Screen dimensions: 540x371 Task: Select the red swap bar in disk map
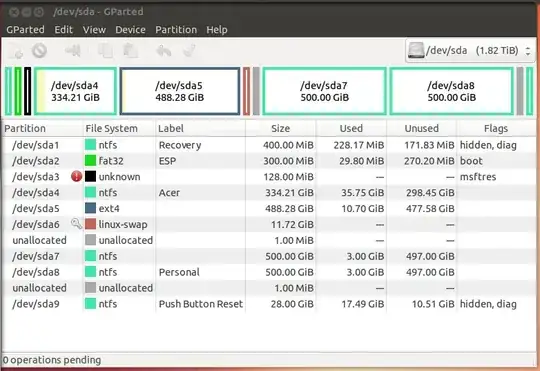247,91
